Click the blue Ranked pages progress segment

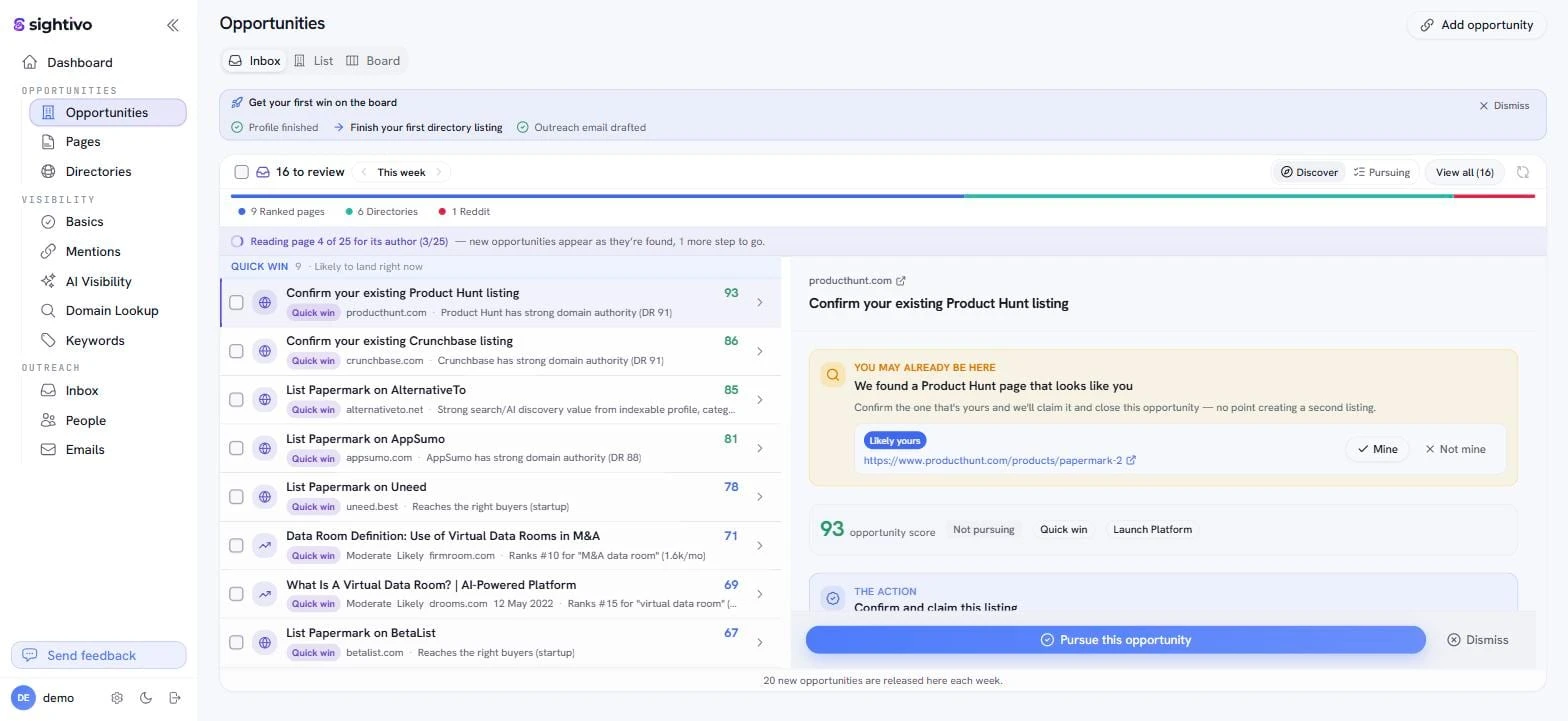click(x=597, y=196)
